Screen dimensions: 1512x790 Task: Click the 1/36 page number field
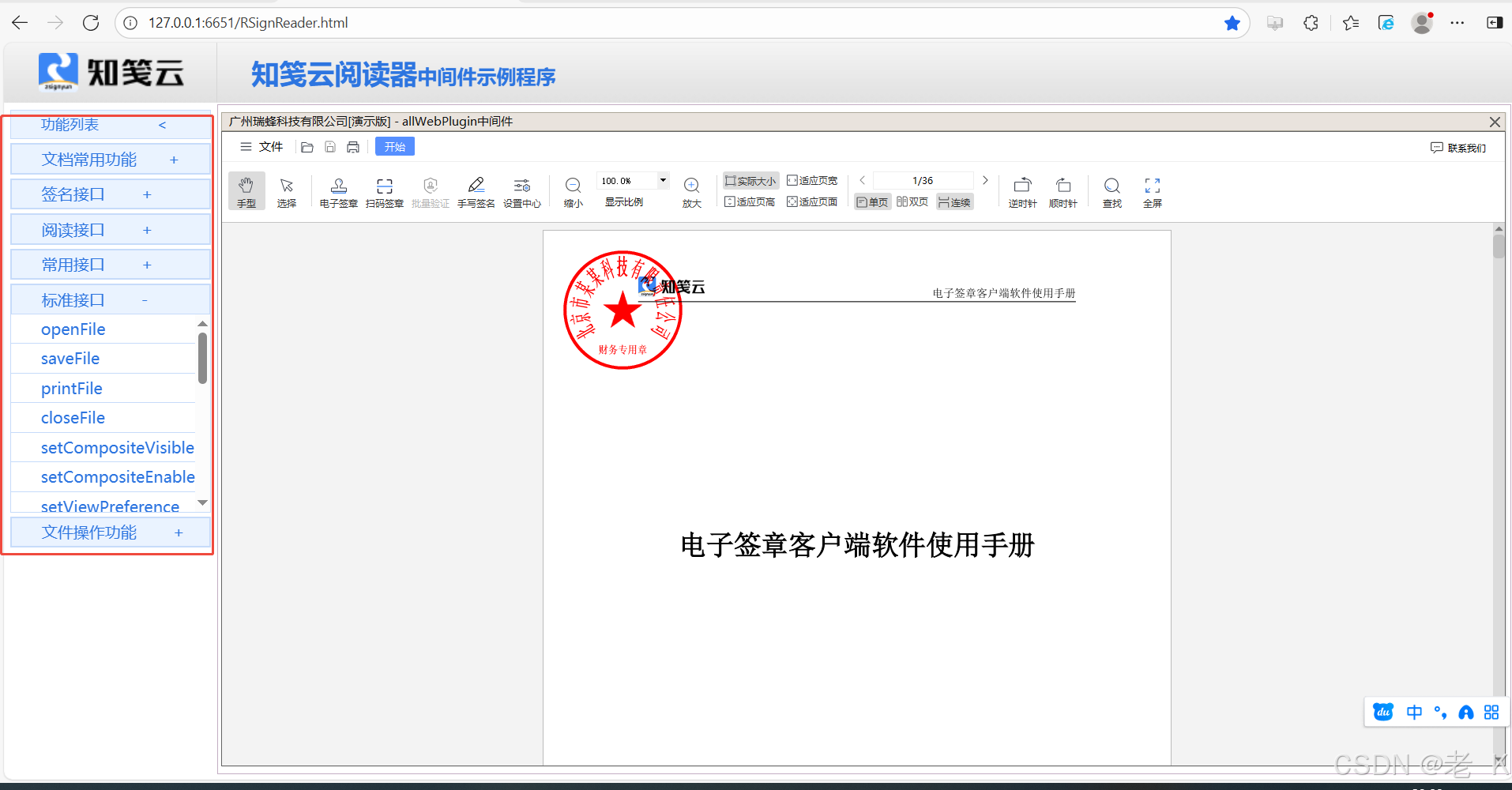[923, 180]
